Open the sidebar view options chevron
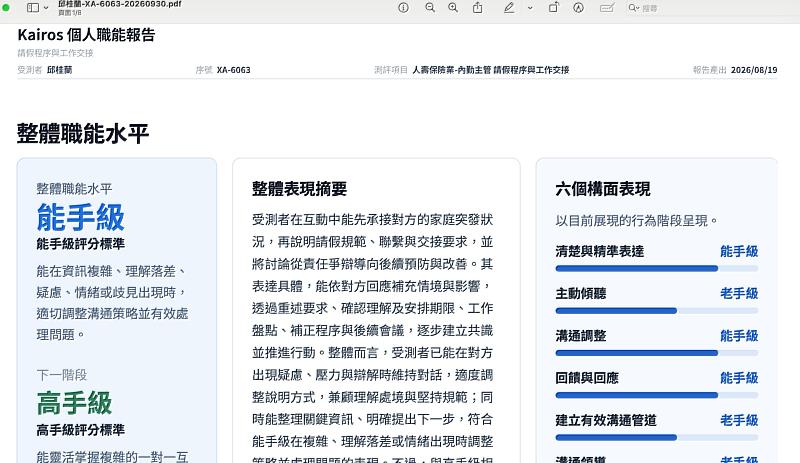The width and height of the screenshot is (800, 463). click(46, 8)
